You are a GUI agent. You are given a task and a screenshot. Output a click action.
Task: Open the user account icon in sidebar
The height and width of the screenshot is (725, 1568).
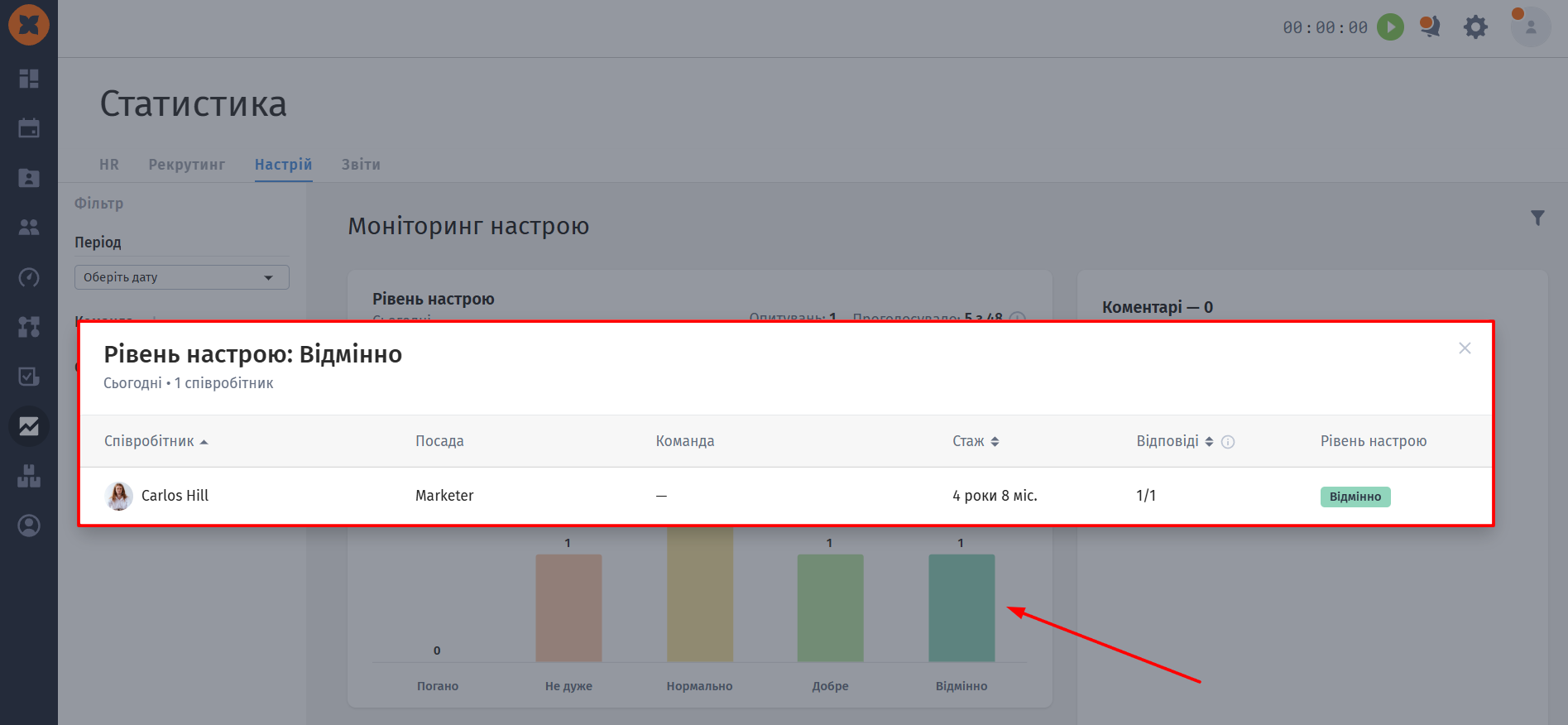[x=29, y=526]
